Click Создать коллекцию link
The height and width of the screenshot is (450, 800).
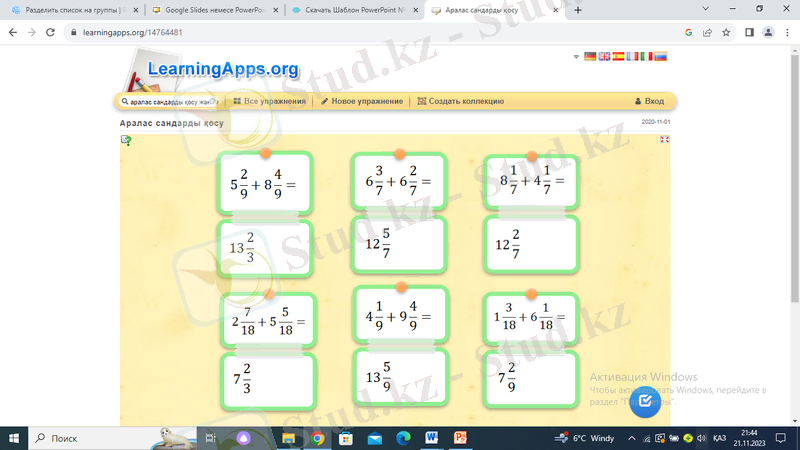(x=461, y=101)
